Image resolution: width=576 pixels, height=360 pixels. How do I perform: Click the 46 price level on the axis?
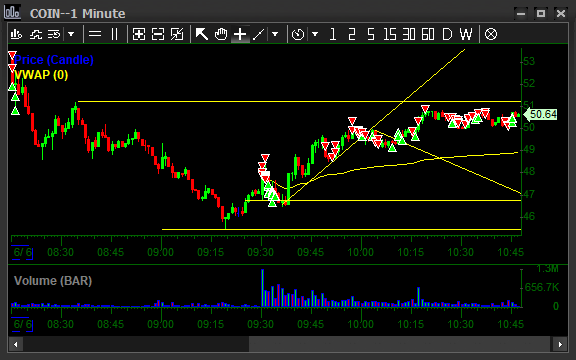(529, 216)
